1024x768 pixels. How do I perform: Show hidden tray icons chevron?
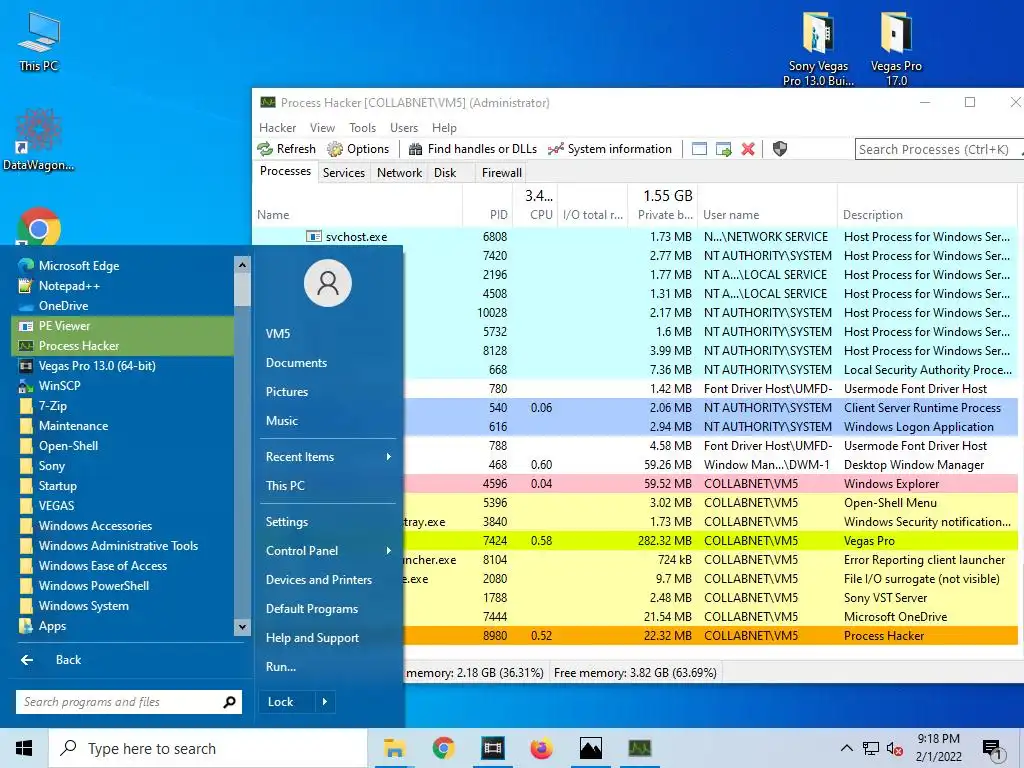point(846,748)
